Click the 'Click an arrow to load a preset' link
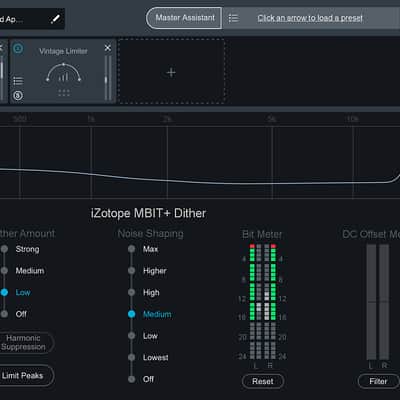The height and width of the screenshot is (400, 400). click(310, 18)
